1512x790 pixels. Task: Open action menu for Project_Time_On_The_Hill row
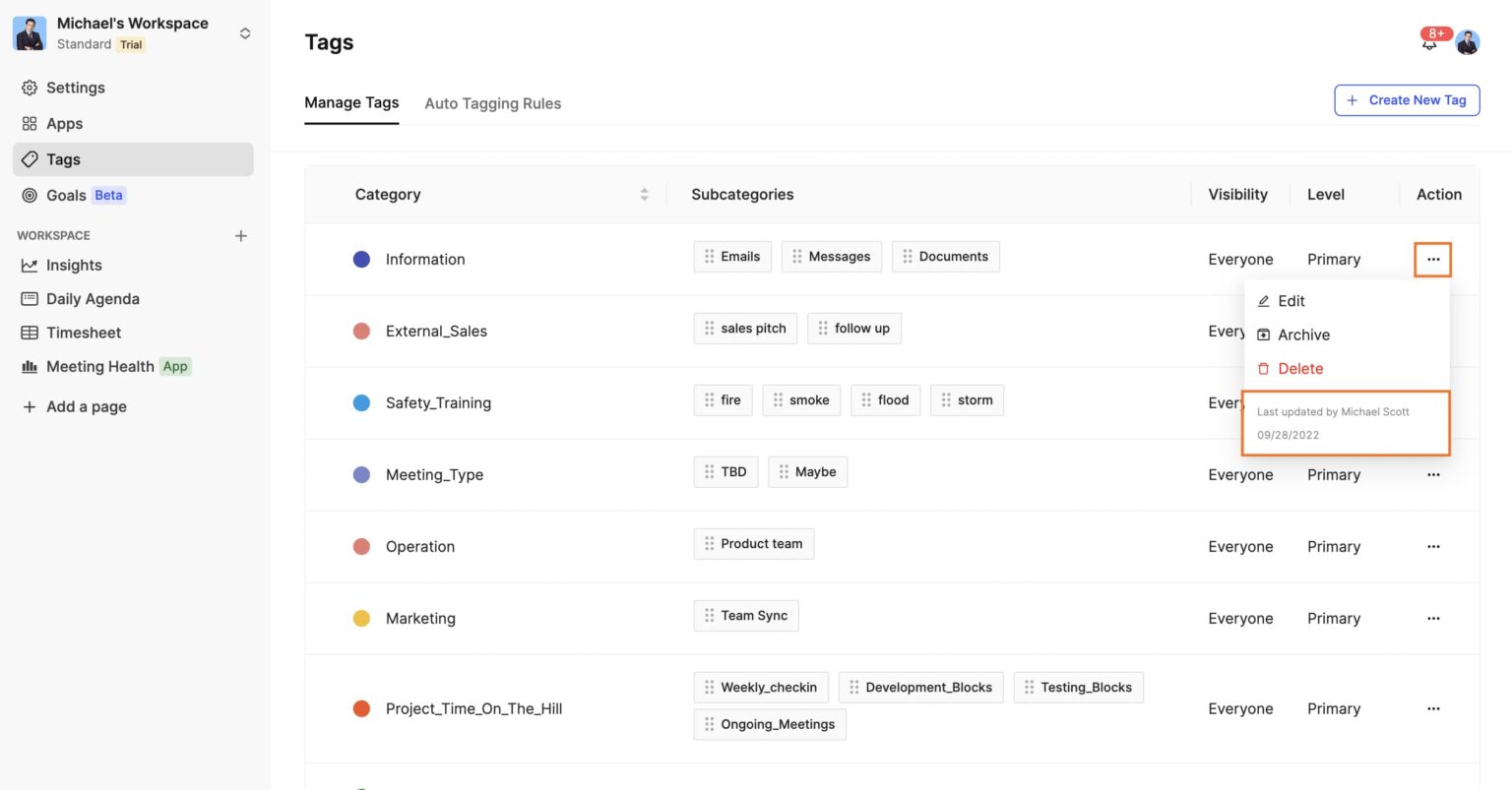click(1433, 709)
